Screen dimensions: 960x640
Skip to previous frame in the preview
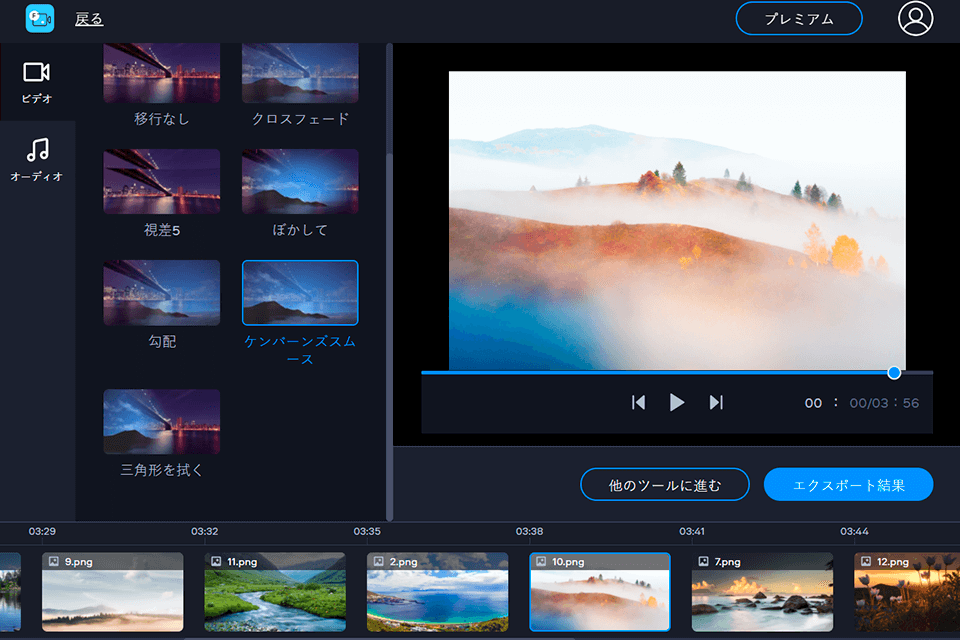click(x=639, y=402)
